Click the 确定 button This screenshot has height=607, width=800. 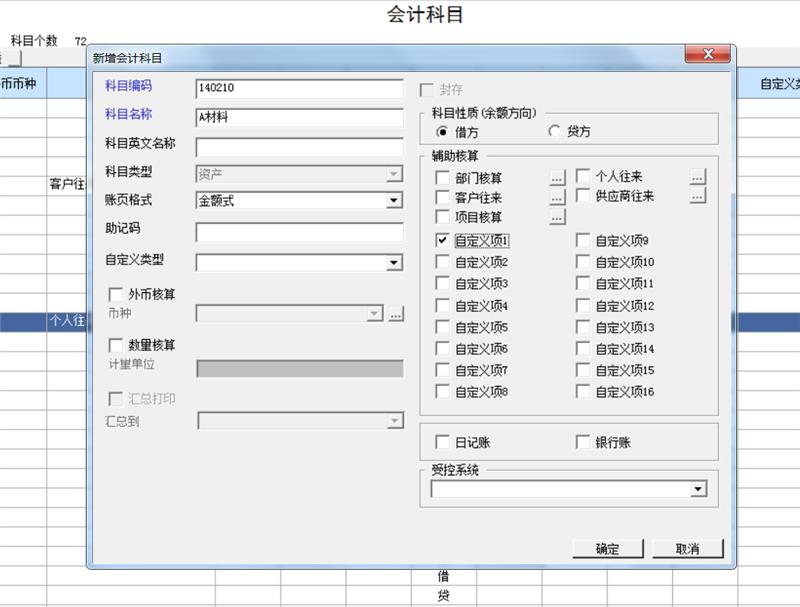coord(607,548)
